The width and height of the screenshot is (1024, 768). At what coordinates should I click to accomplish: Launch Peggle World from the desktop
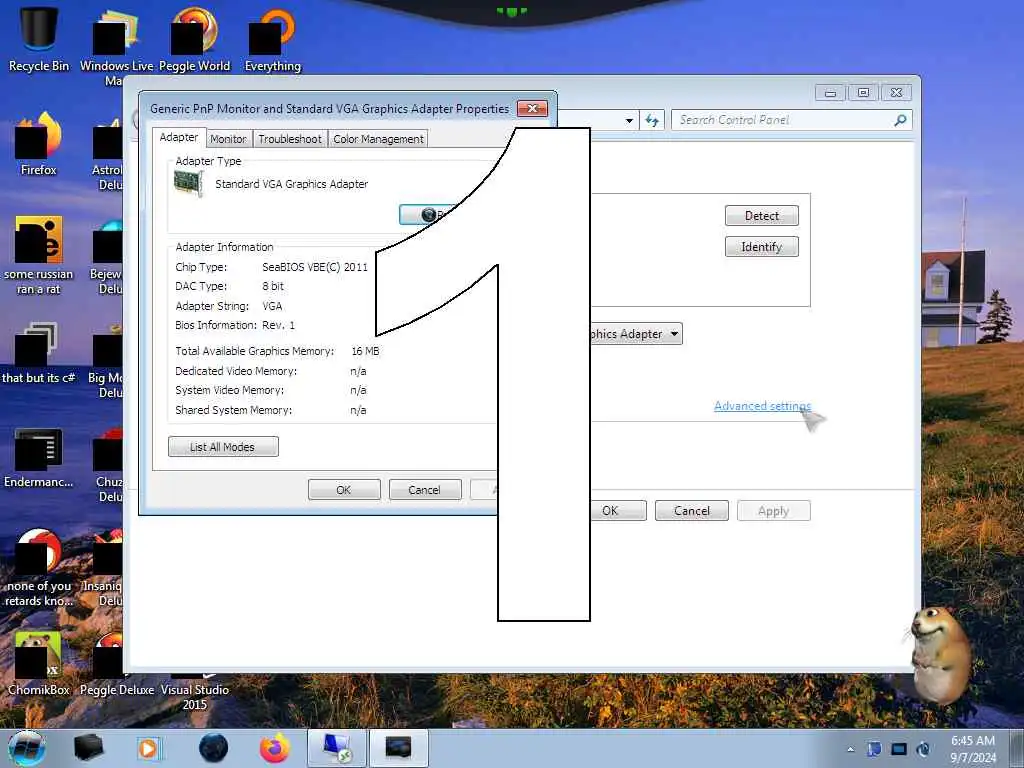point(195,40)
